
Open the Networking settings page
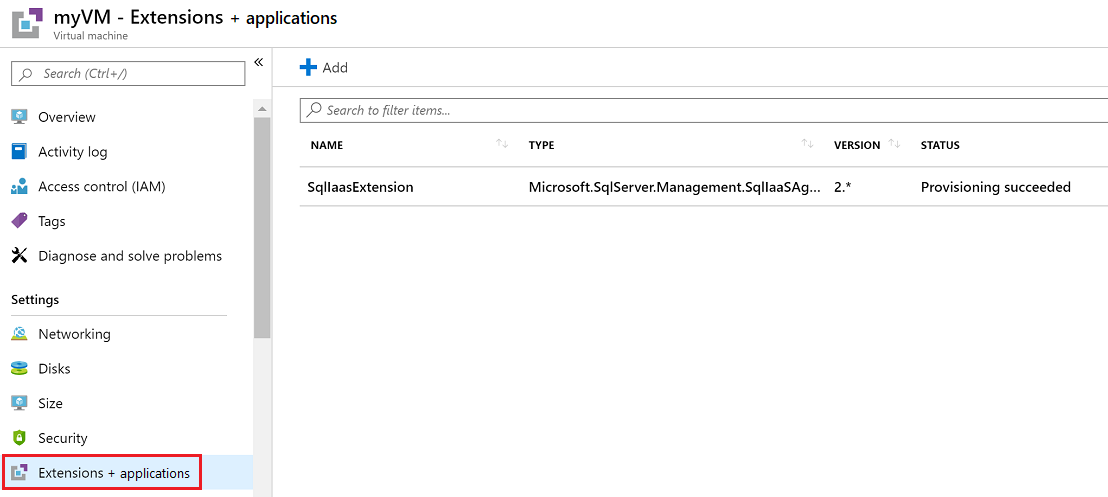click(x=74, y=334)
